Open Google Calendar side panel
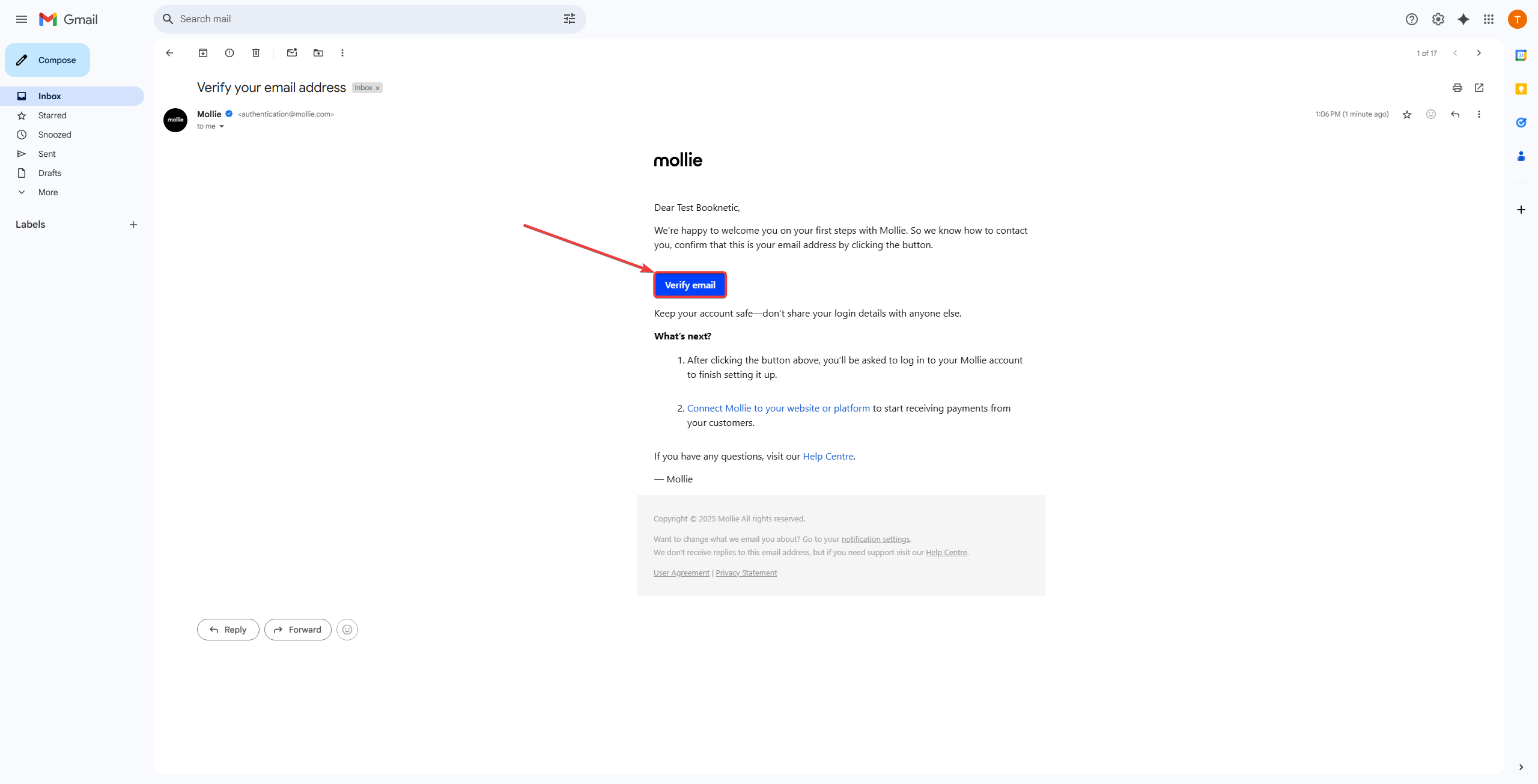Screen dimensions: 1538x784 point(1521,55)
